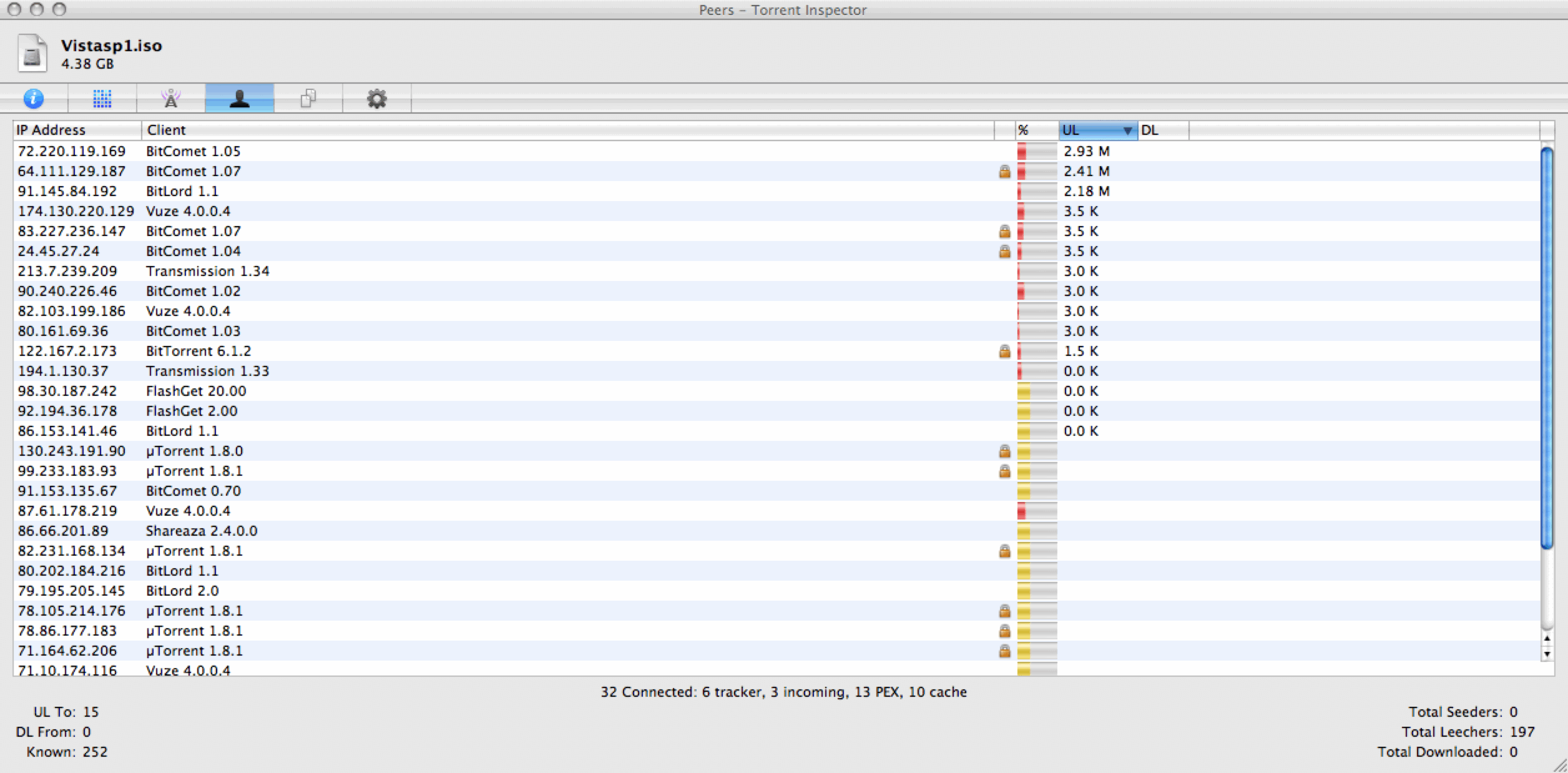
Task: Select the Shareaza 2.4.0.0 client row
Action: 777,531
